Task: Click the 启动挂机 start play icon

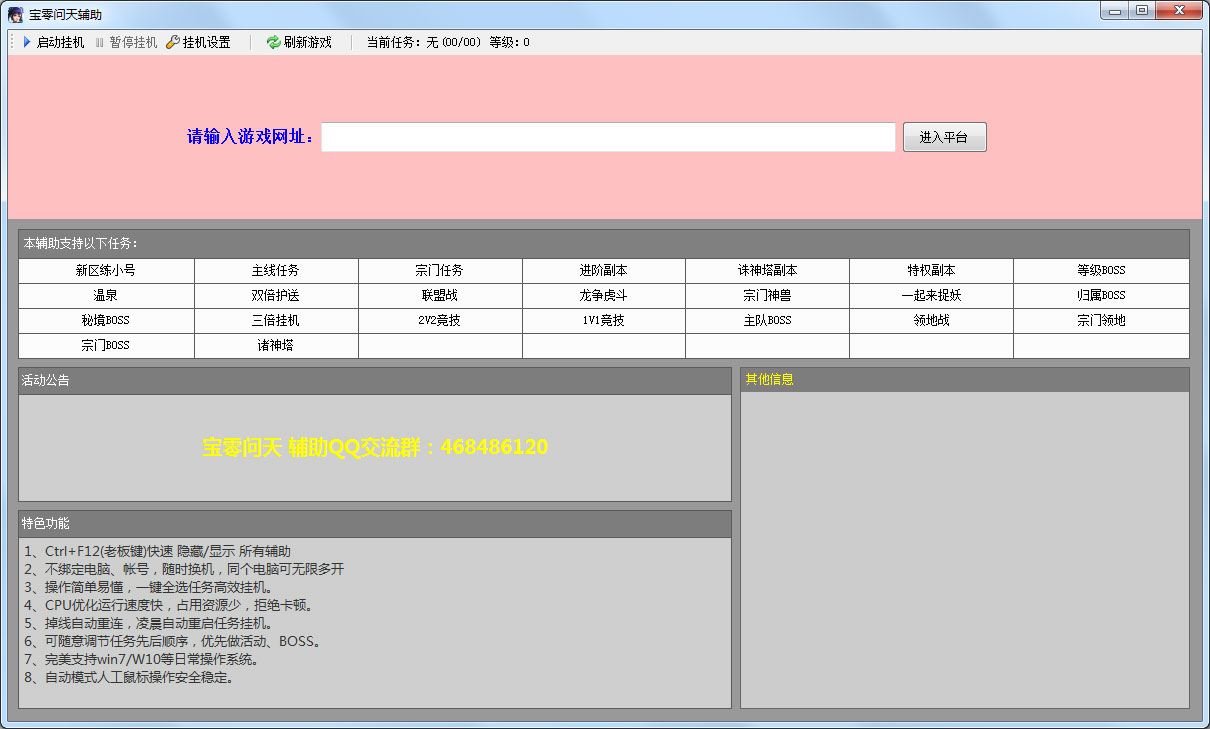Action: tap(28, 42)
